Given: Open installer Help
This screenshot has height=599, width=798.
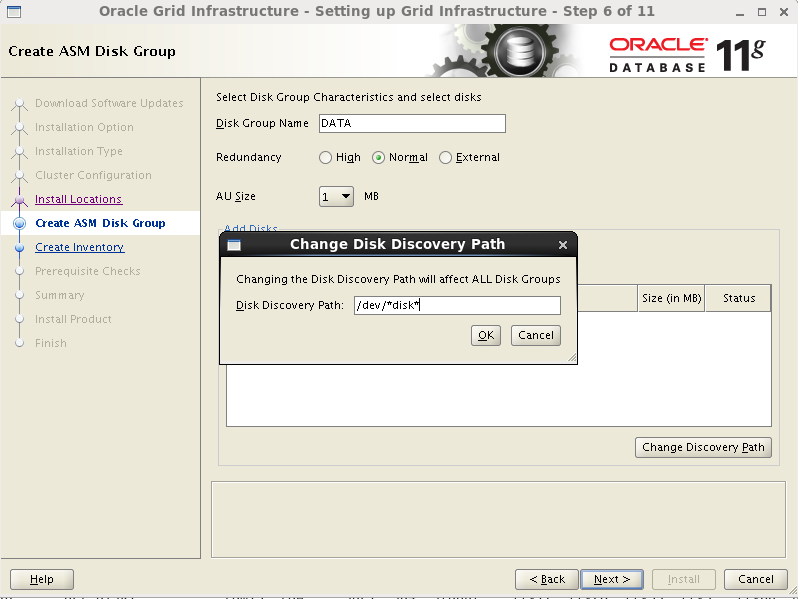Looking at the screenshot, I should pos(42,579).
